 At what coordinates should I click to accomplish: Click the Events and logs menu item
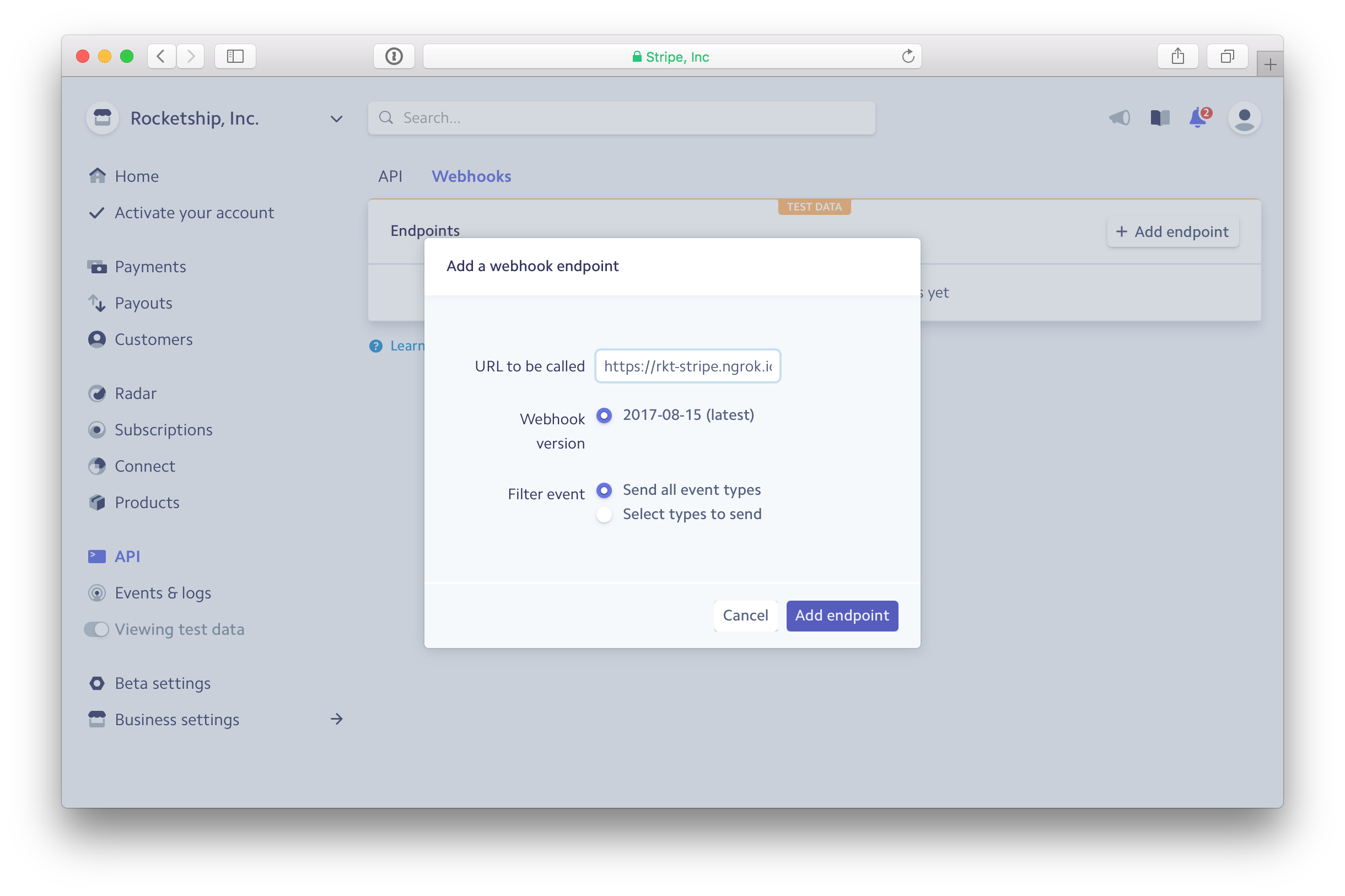tap(163, 592)
